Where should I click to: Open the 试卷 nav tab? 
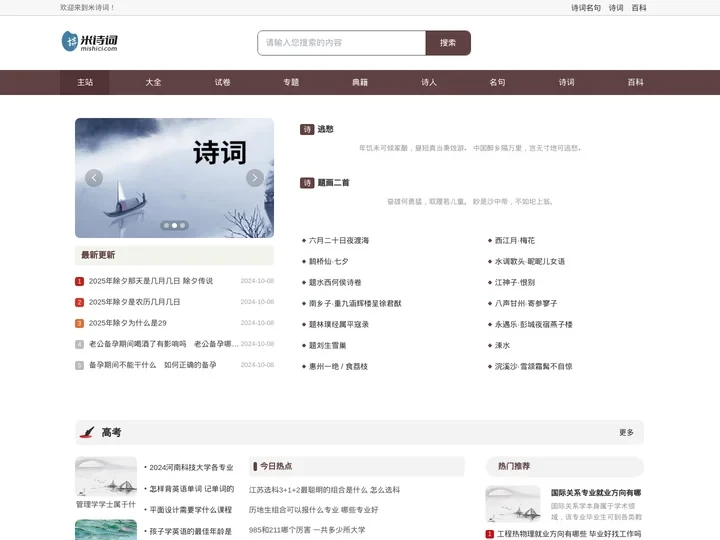click(x=222, y=82)
